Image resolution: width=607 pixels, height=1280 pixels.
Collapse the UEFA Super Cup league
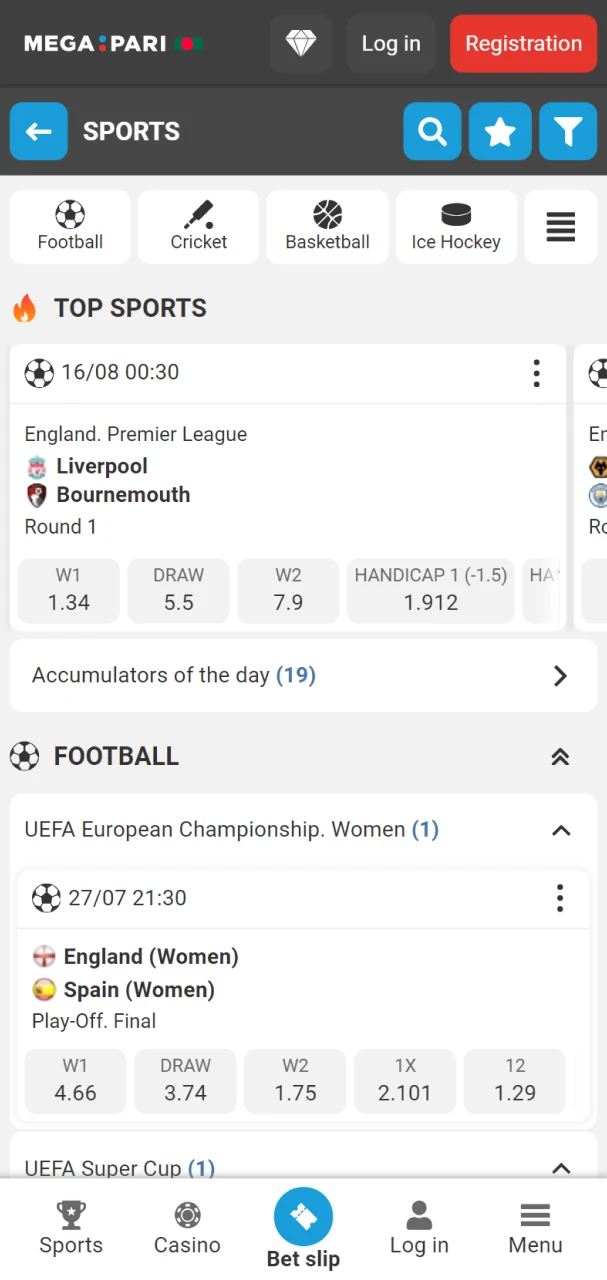click(561, 1168)
